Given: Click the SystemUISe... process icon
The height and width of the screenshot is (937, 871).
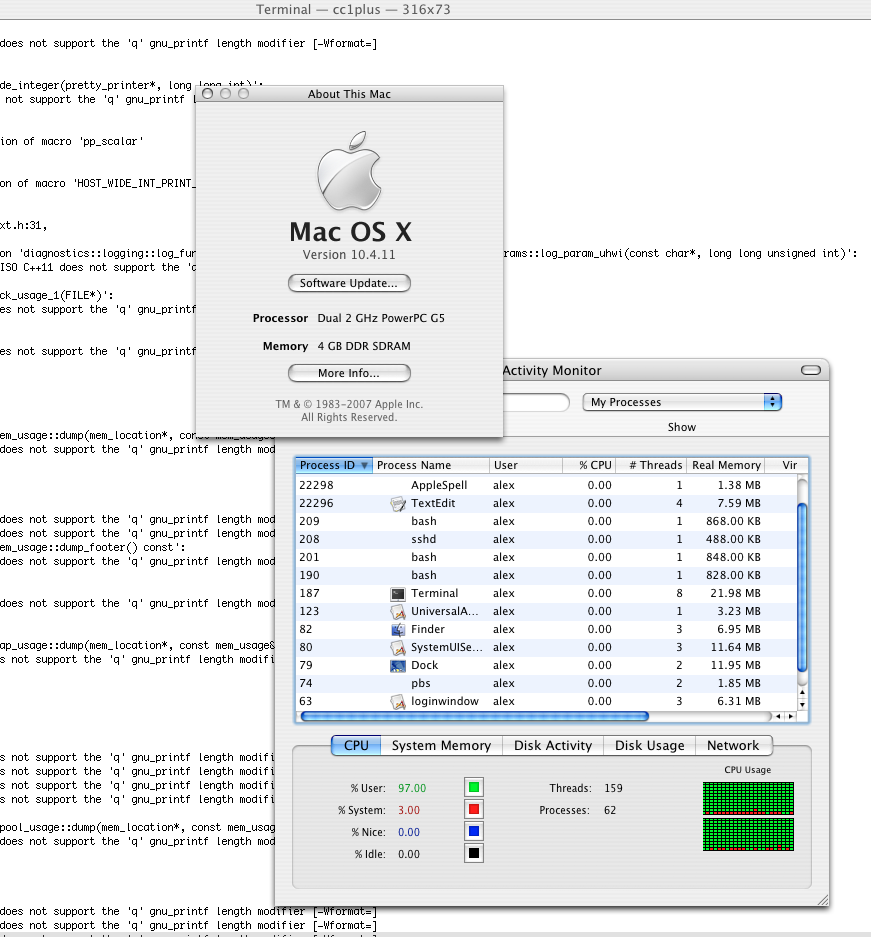Looking at the screenshot, I should pos(398,647).
